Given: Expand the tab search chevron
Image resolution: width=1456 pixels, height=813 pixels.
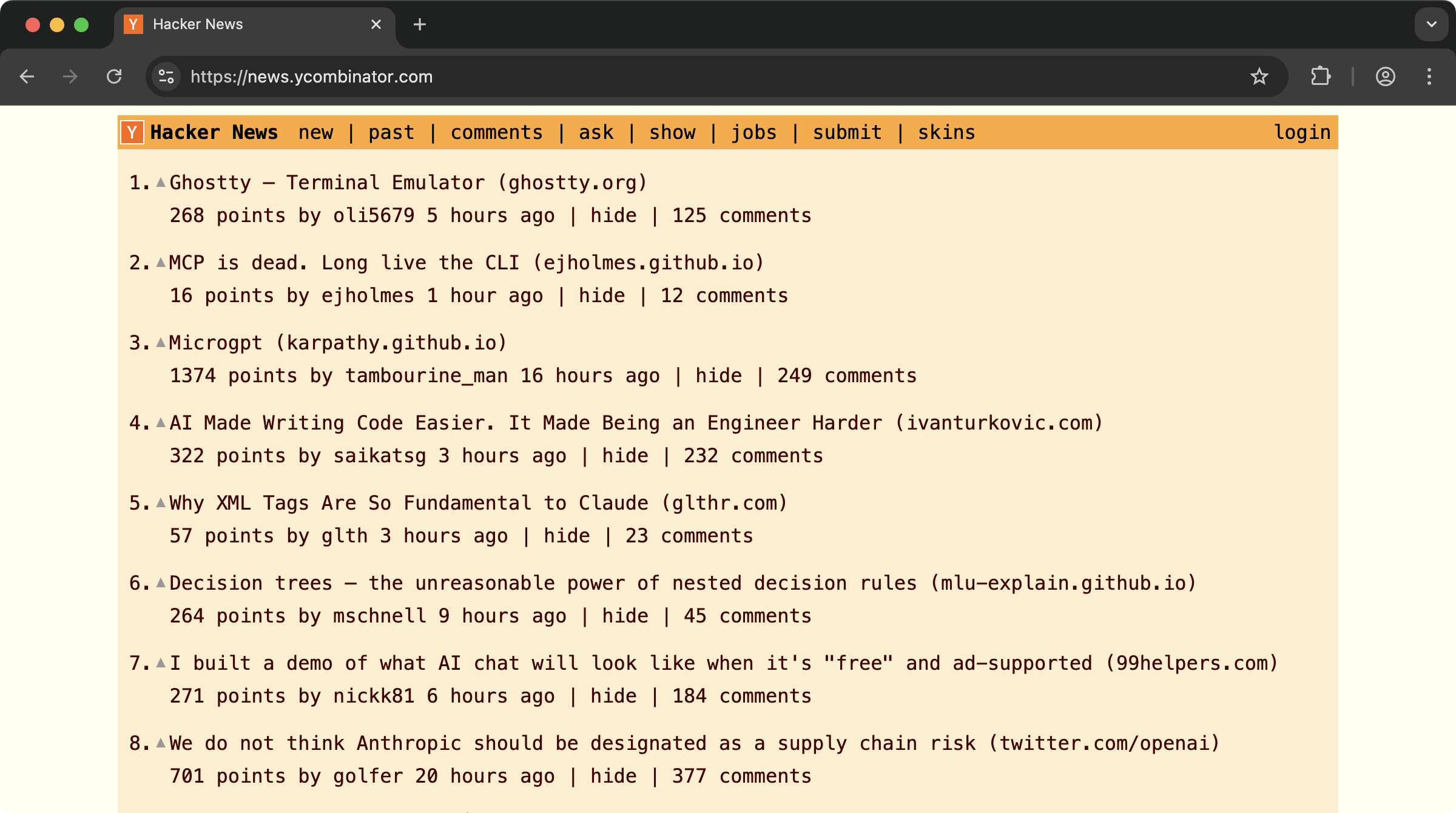Looking at the screenshot, I should pos(1431,24).
